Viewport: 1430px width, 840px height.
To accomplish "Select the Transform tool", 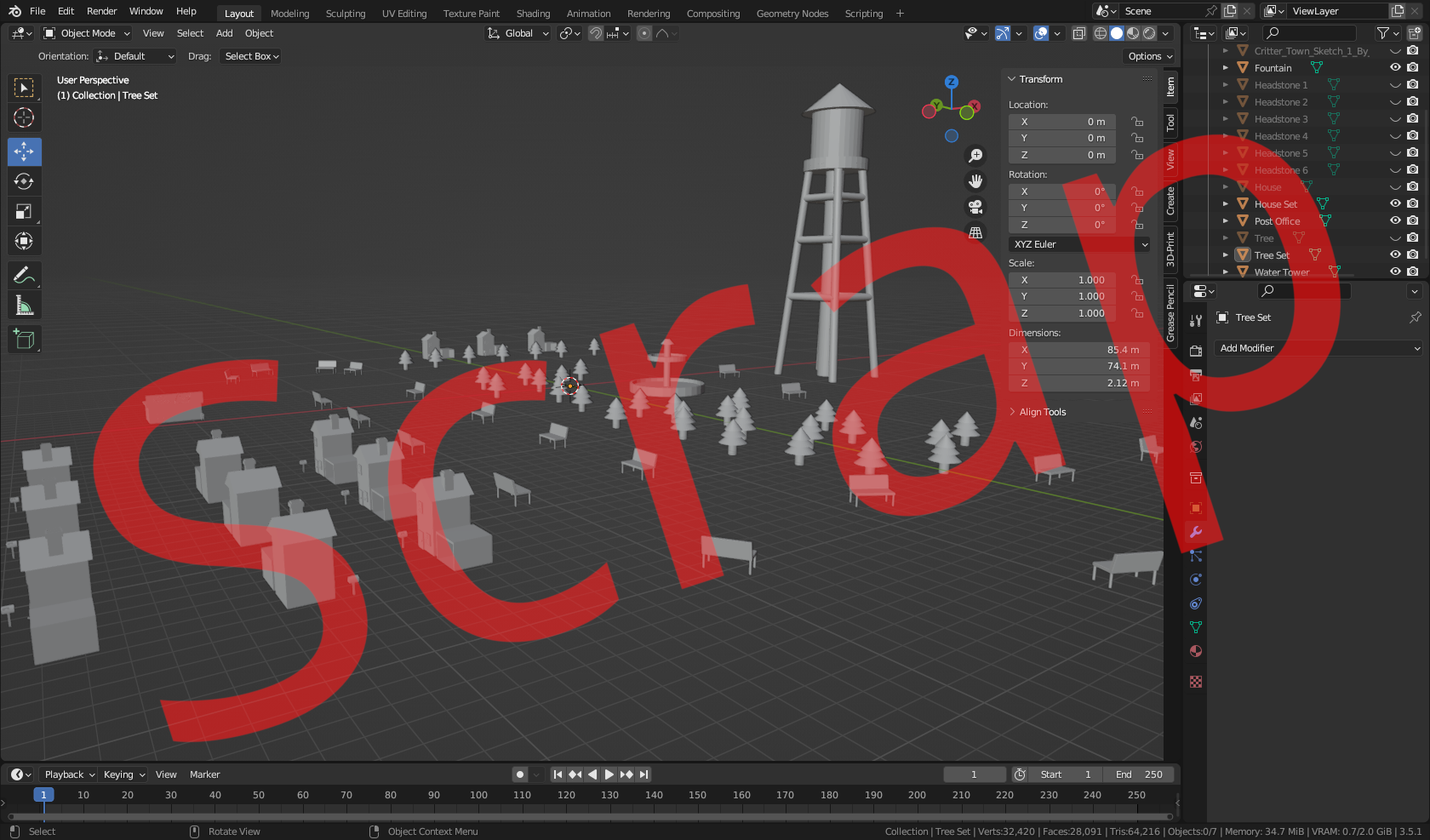I will (x=24, y=242).
